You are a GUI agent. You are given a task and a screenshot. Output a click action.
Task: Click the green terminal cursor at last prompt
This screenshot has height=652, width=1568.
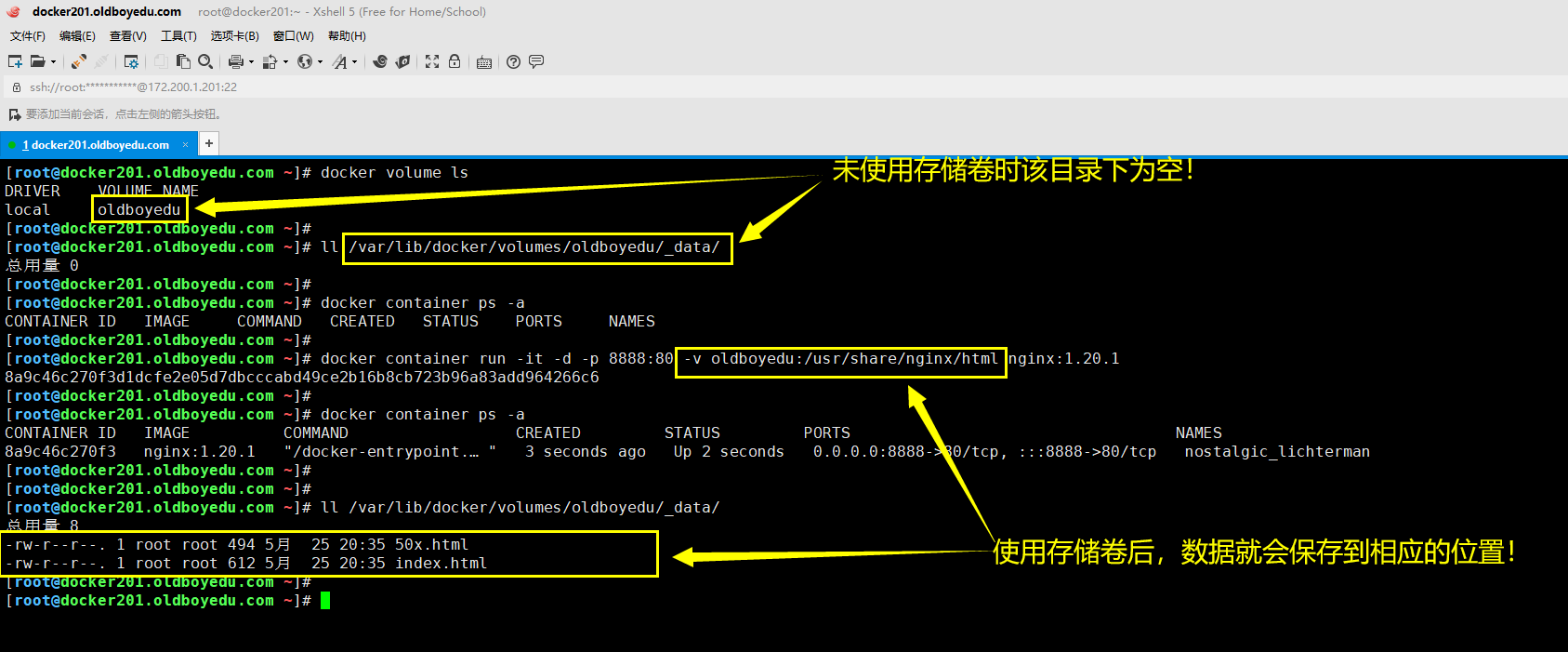pyautogui.click(x=325, y=601)
